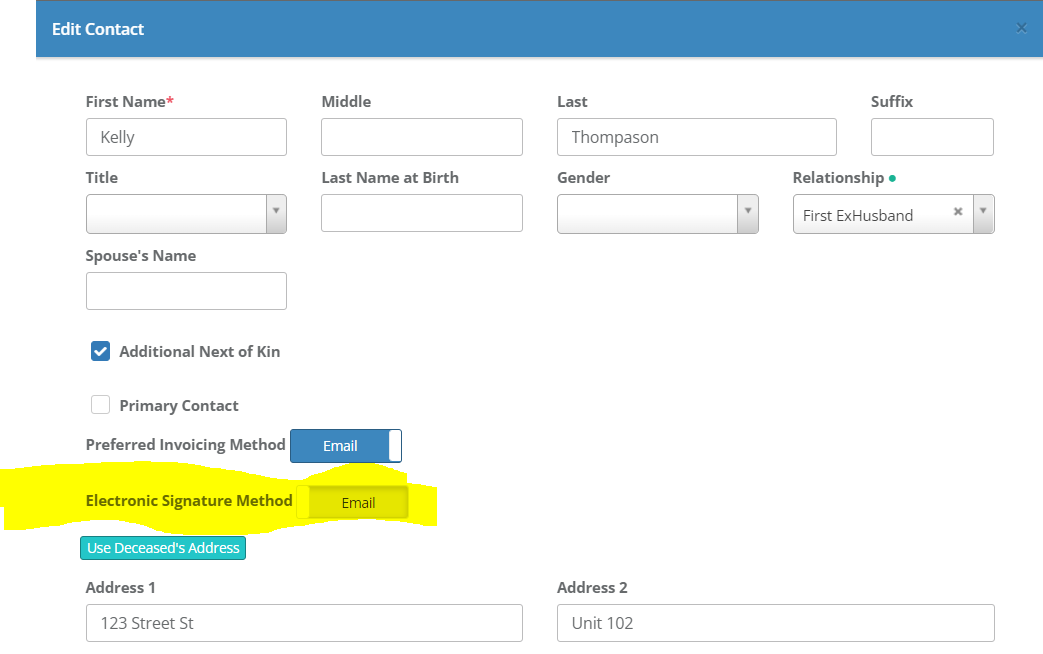Switch the Preferred Invoicing Method toggle off Email
The image size is (1043, 654).
coord(345,445)
